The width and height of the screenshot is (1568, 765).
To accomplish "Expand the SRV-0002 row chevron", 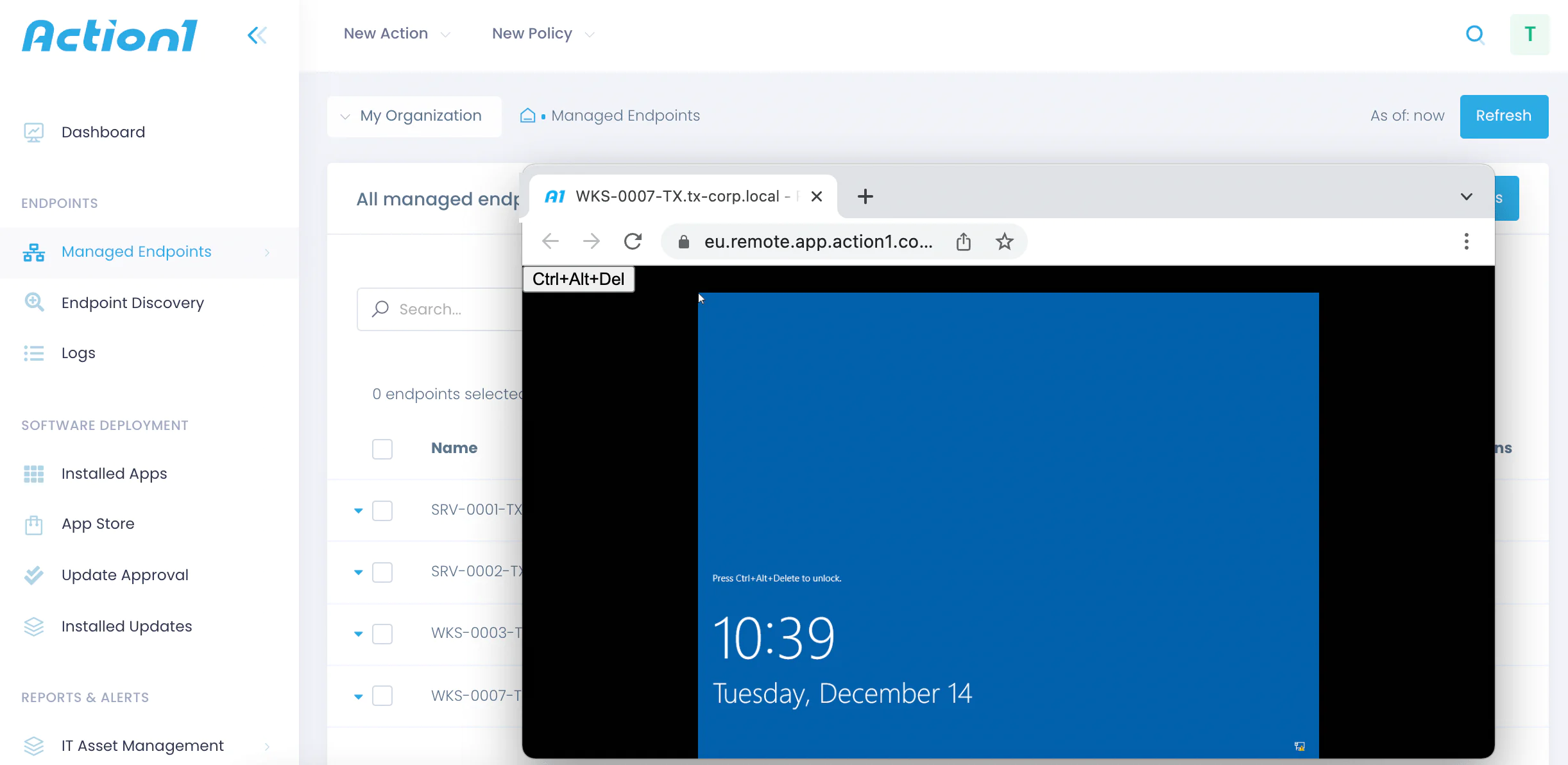I will click(x=357, y=572).
